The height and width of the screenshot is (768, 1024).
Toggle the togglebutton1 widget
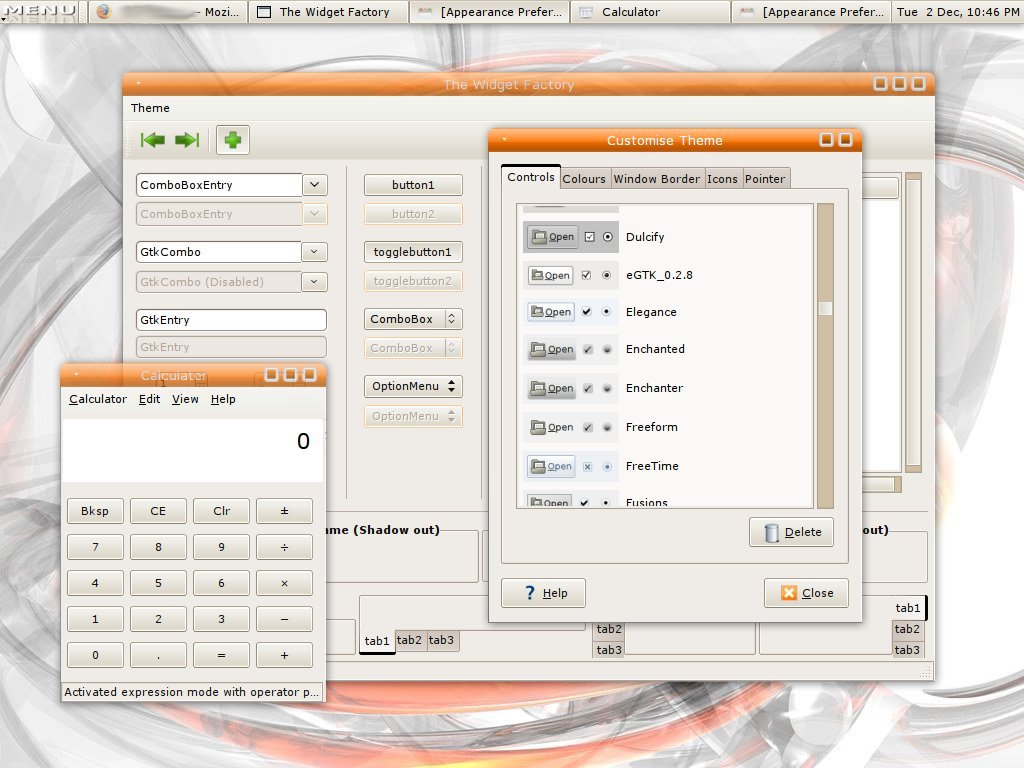click(413, 251)
